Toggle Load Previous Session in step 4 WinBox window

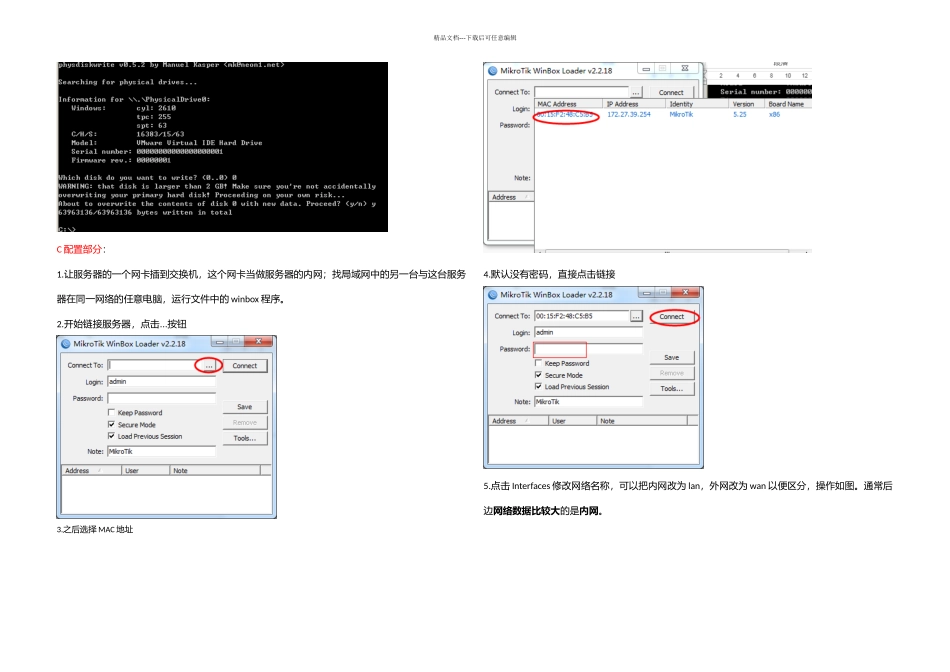(539, 387)
